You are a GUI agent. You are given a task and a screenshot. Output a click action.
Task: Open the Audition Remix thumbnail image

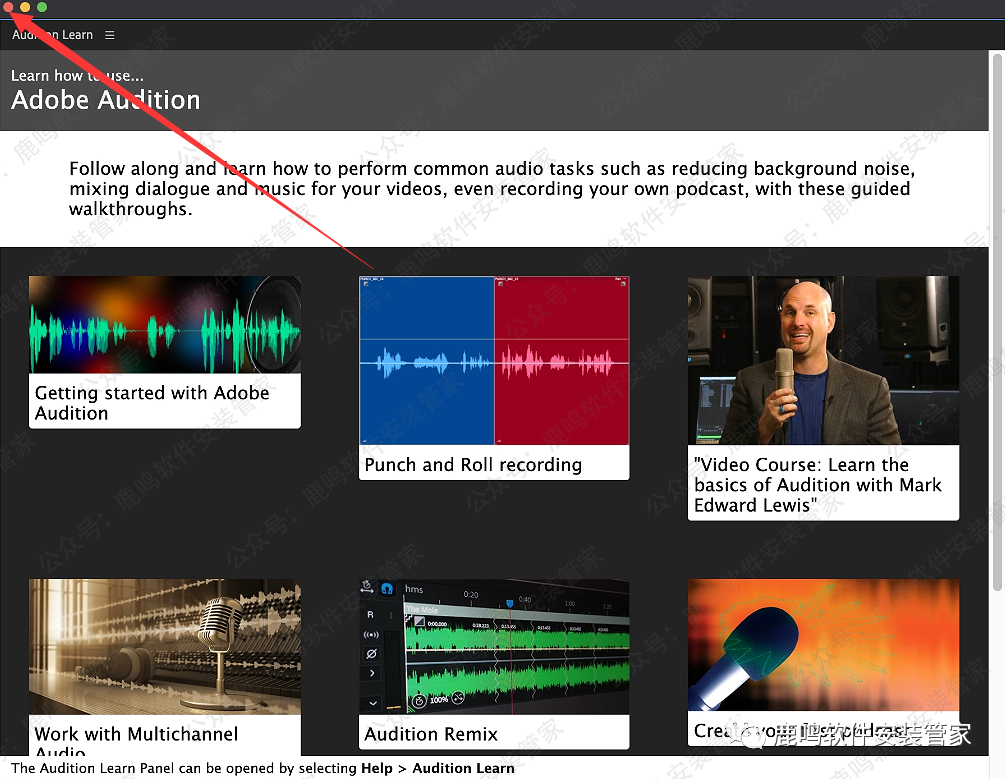point(494,646)
